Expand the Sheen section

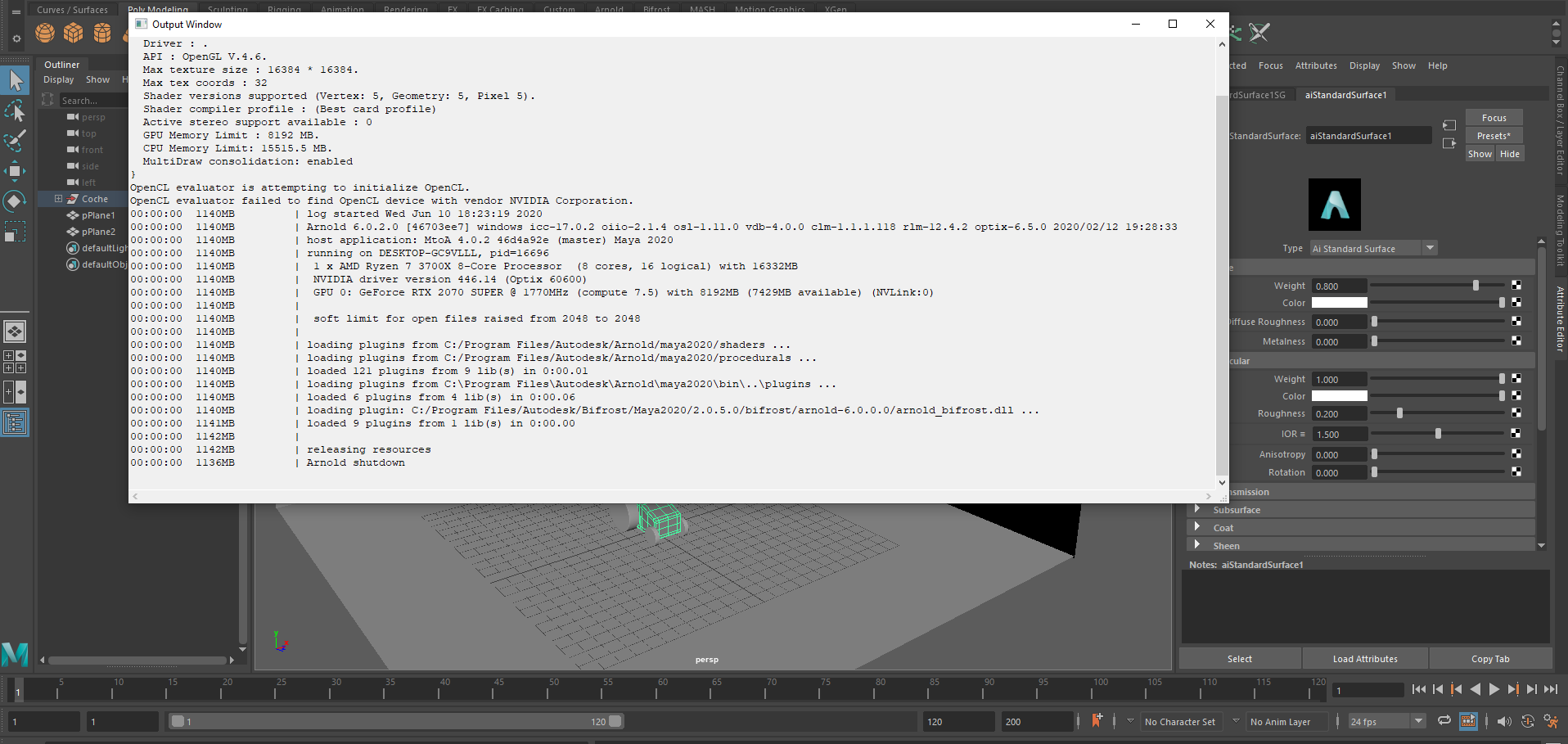[1197, 545]
